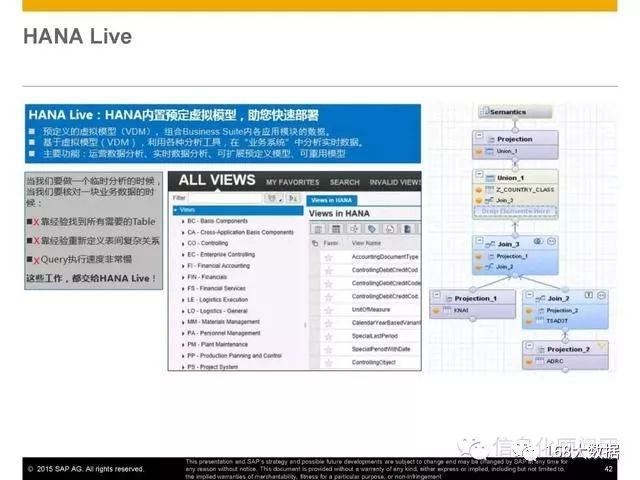
Task: Click the round comment icon on Join_2 node
Action: tap(601, 295)
